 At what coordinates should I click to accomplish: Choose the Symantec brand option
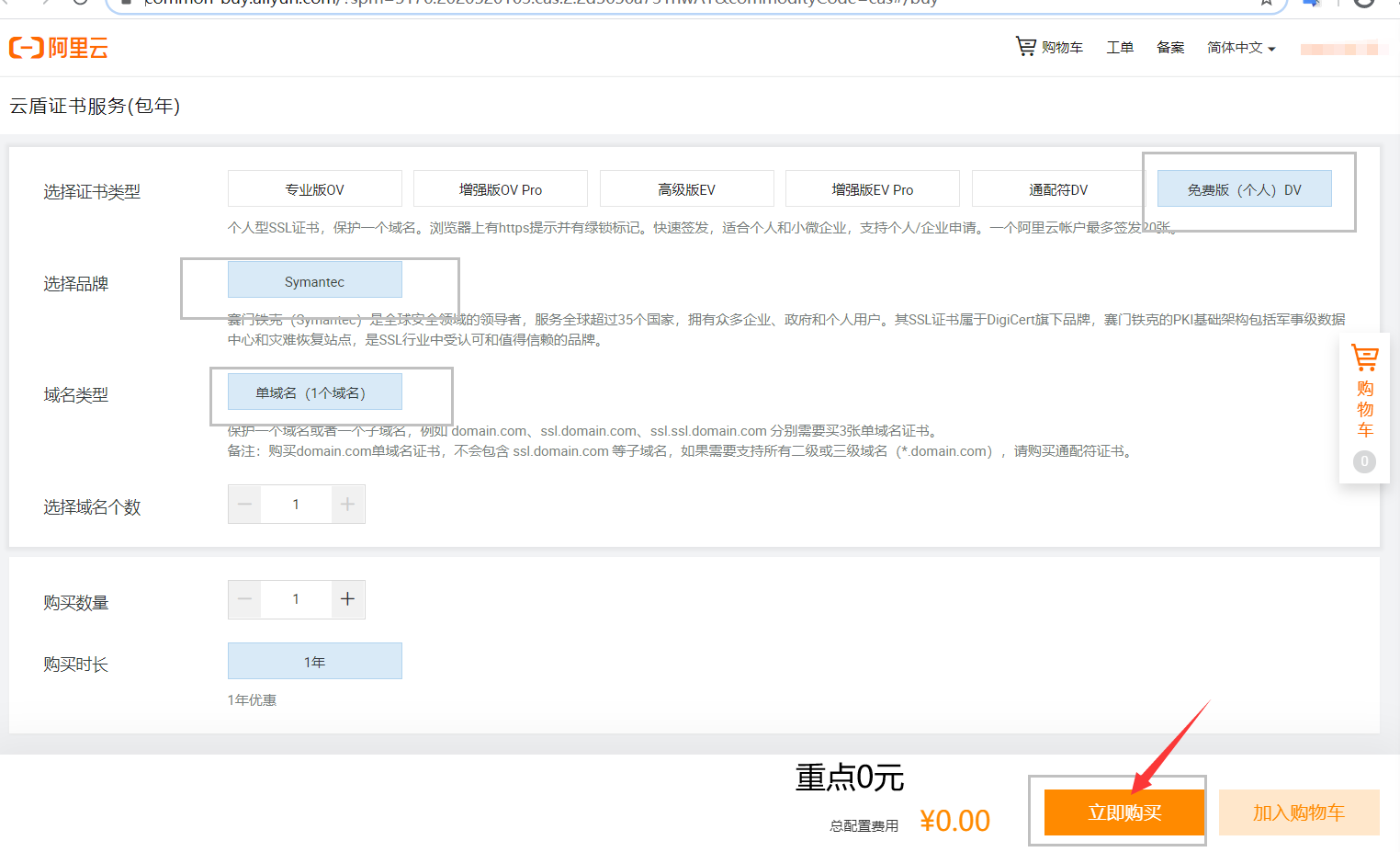pos(315,280)
